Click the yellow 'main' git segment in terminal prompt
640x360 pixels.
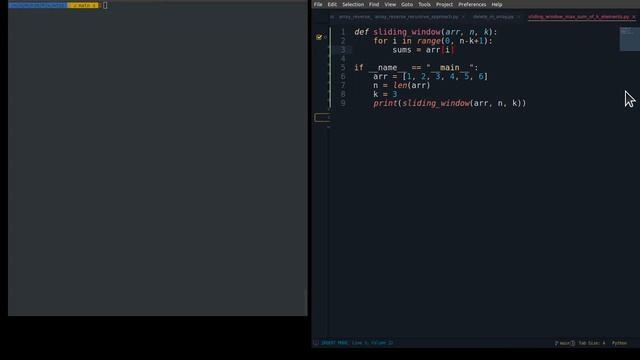[83, 5]
